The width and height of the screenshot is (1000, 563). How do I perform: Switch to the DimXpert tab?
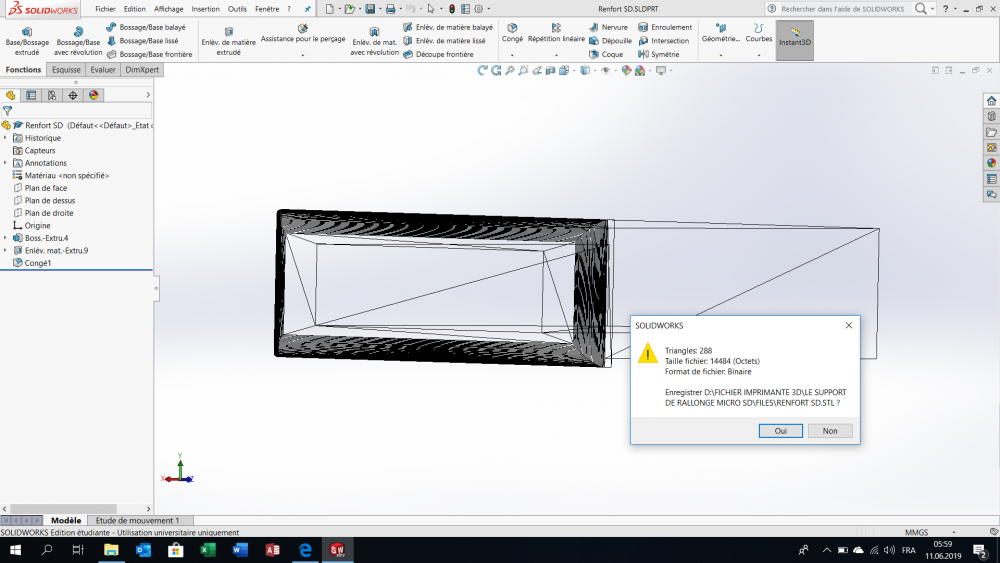[x=142, y=69]
